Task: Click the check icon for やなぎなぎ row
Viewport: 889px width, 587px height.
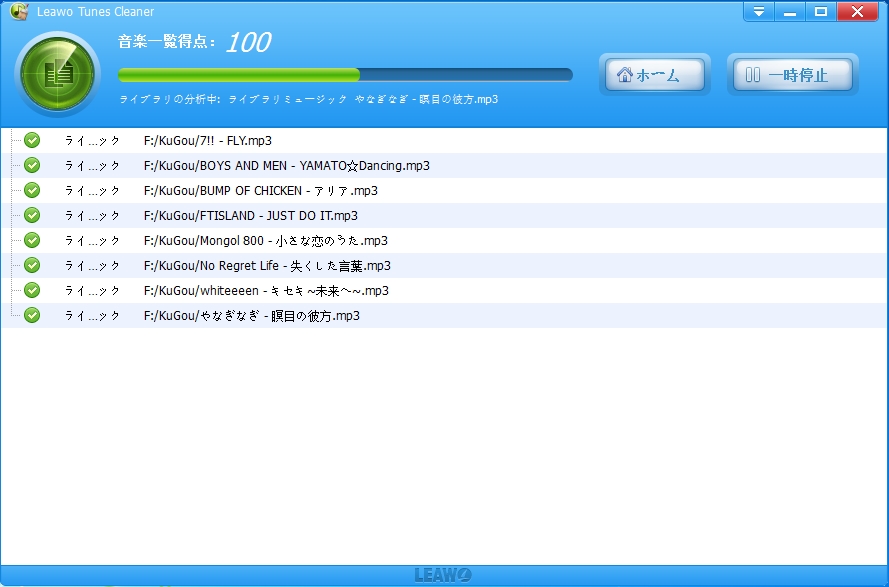Action: 32,315
